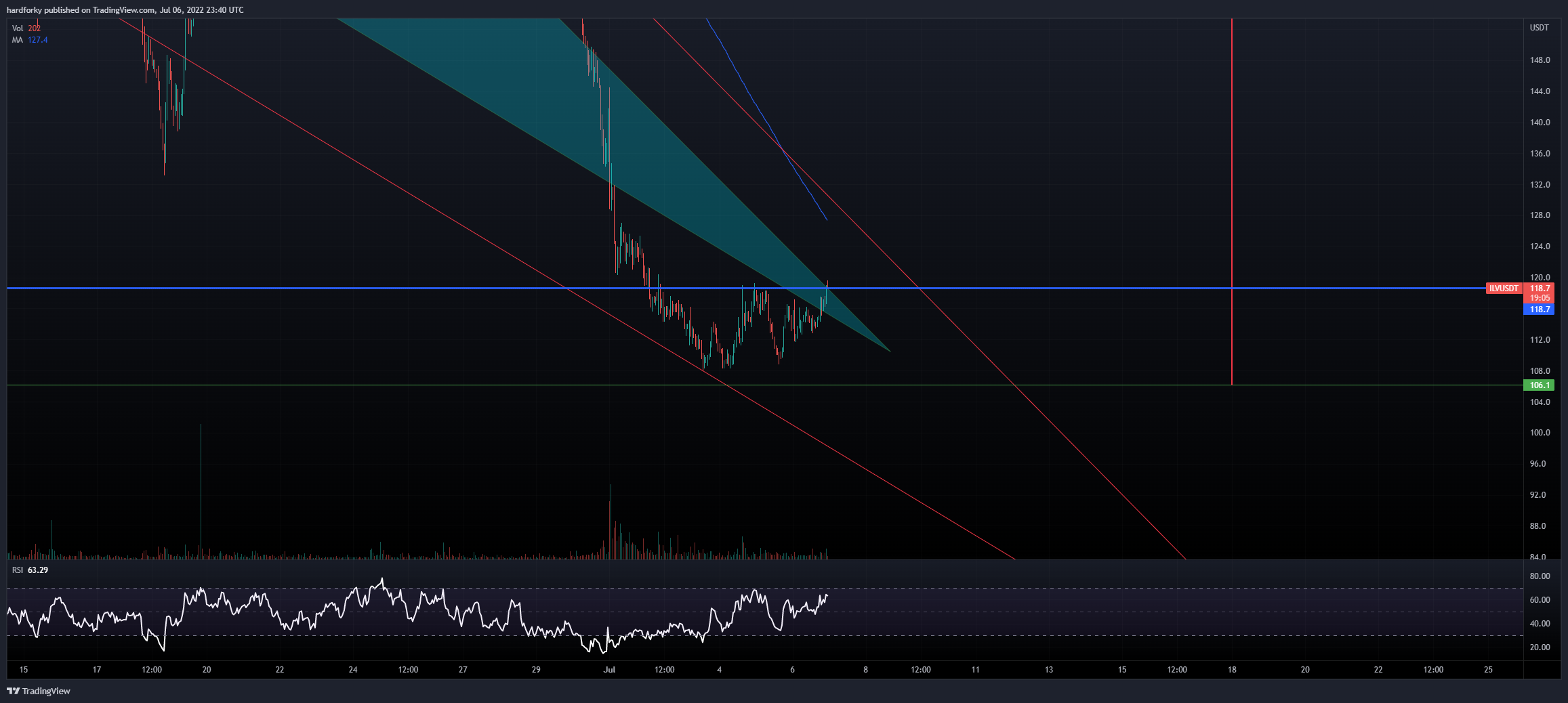Click the 100.0 price axis label
The height and width of the screenshot is (703, 1568).
[1540, 433]
